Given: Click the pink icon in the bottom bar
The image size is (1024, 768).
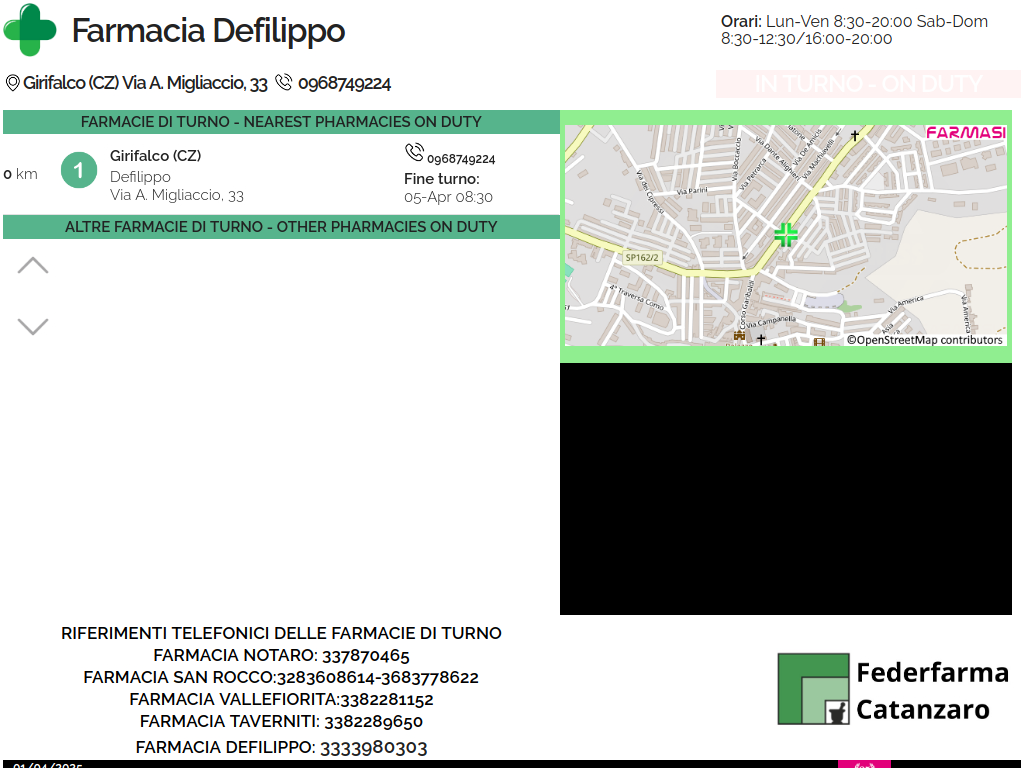Looking at the screenshot, I should [x=863, y=764].
